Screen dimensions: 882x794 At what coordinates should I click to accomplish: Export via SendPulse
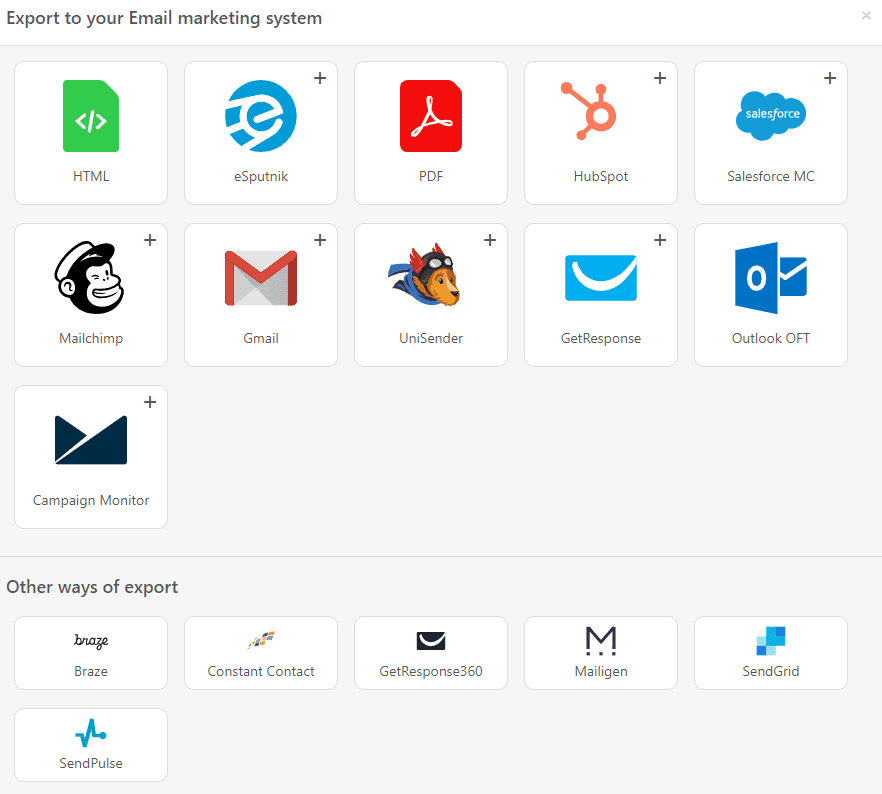pos(90,745)
